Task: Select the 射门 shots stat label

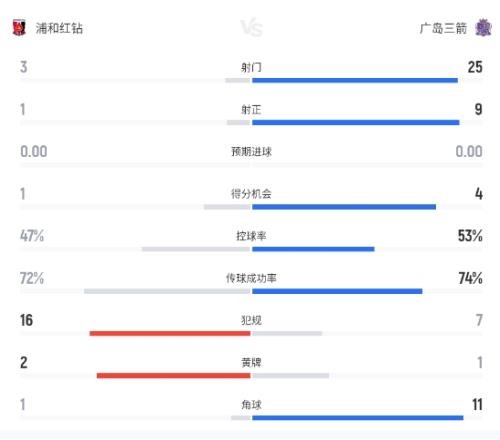Action: coord(251,67)
